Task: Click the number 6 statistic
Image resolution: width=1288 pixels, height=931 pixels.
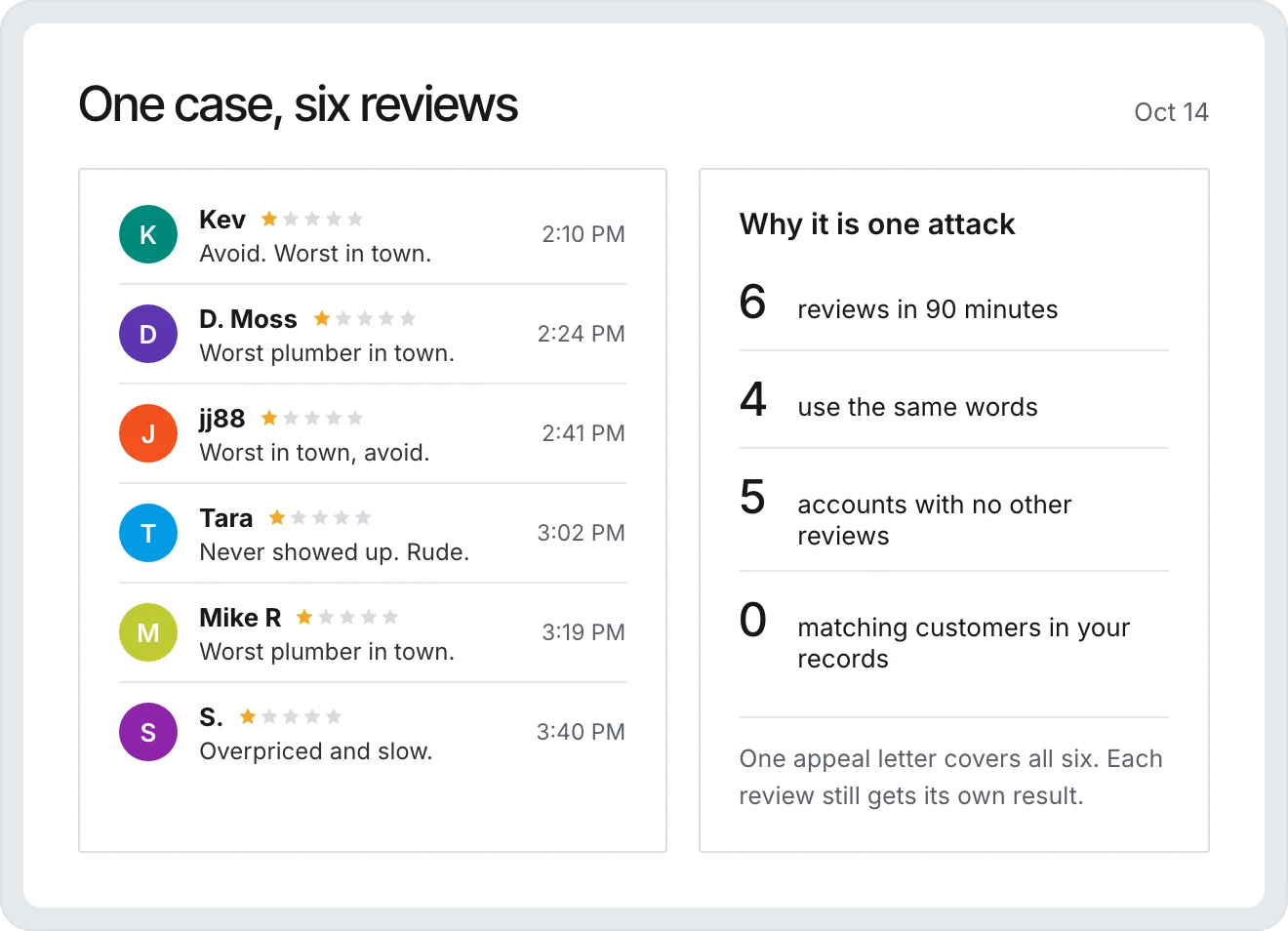Action: point(753,302)
